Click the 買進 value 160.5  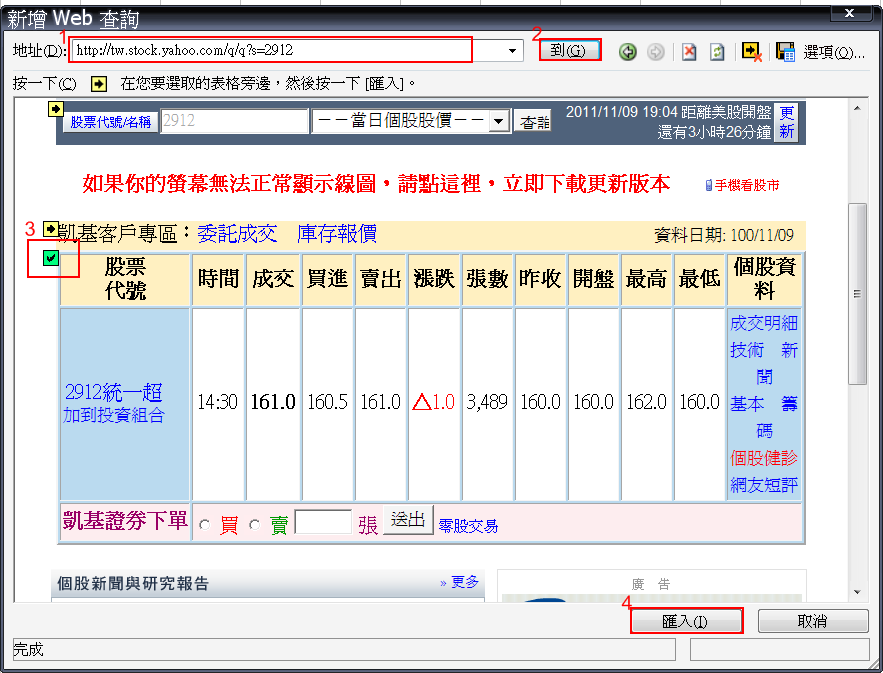click(x=327, y=402)
